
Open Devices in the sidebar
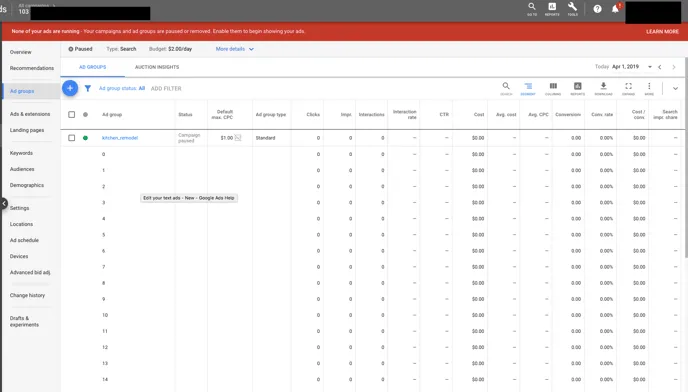coord(19,256)
